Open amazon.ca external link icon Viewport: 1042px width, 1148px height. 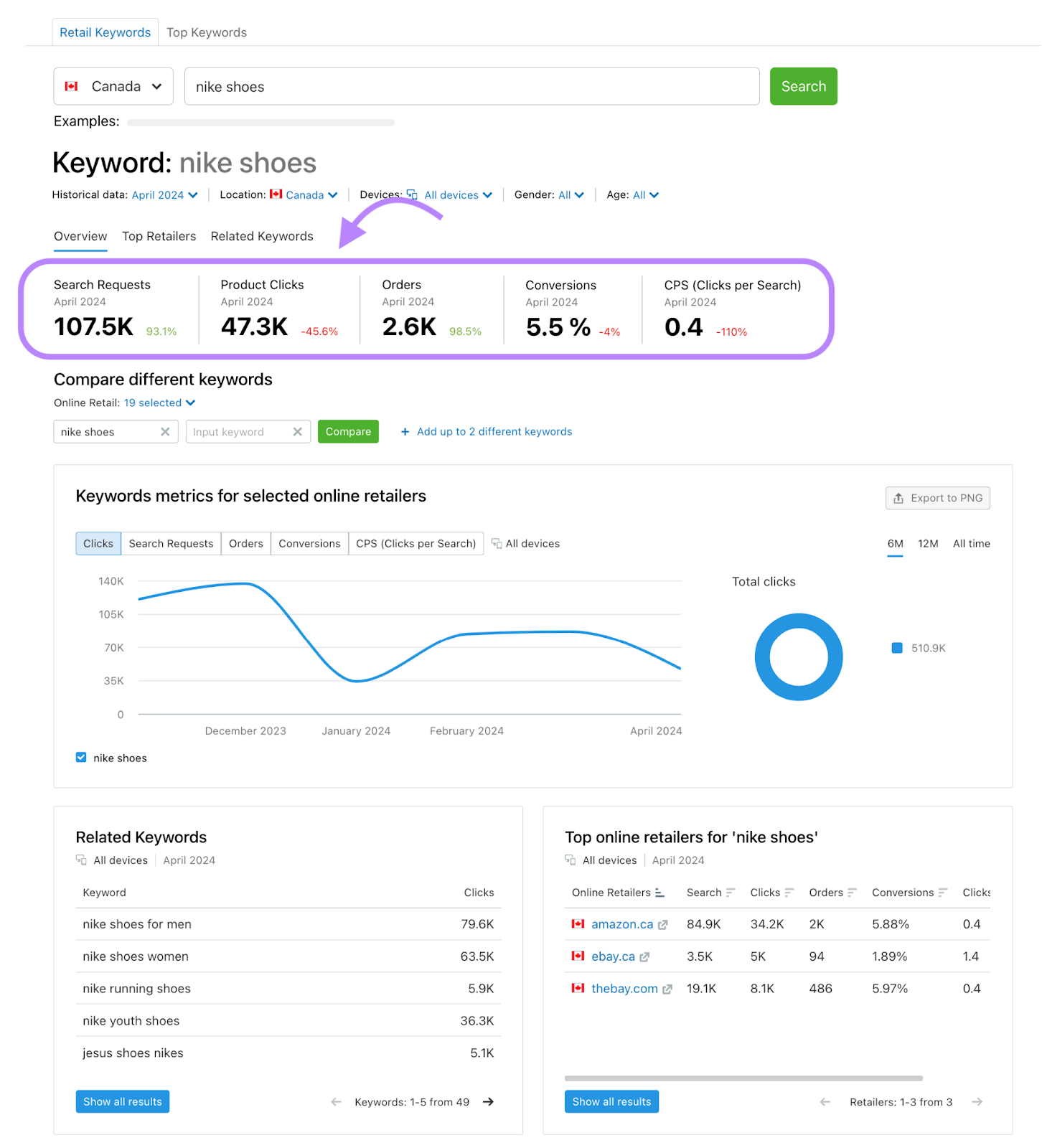click(662, 925)
